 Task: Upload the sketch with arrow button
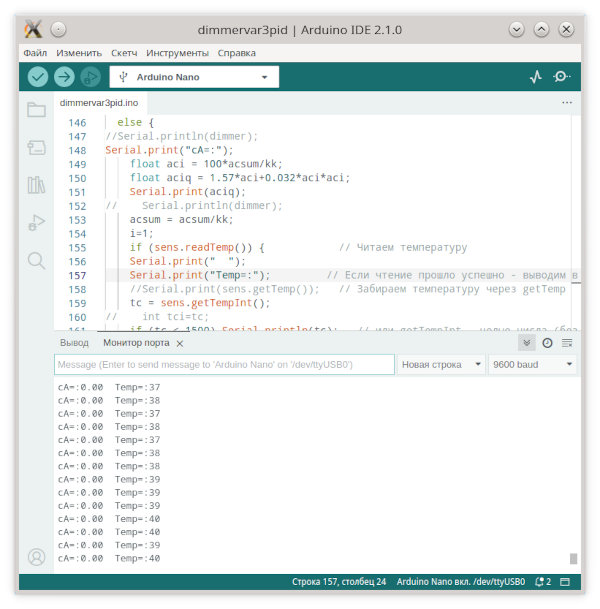point(64,76)
